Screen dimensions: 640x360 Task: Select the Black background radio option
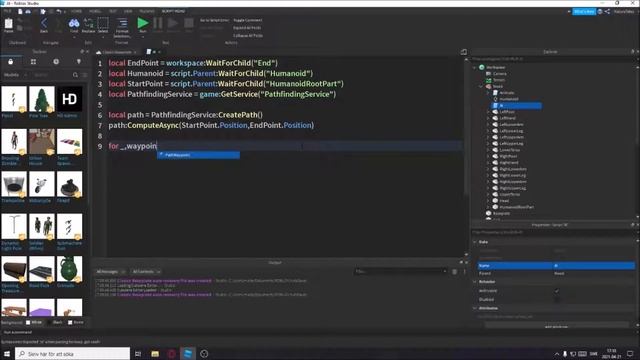tap(49, 322)
